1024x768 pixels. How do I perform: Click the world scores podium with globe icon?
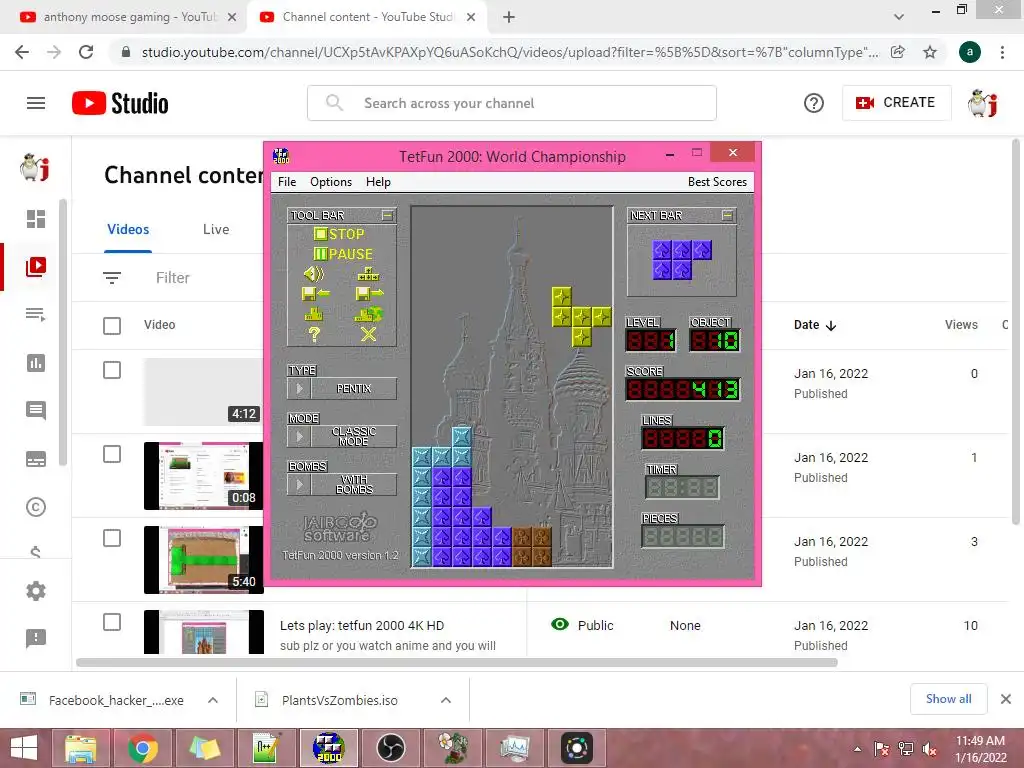coord(369,314)
